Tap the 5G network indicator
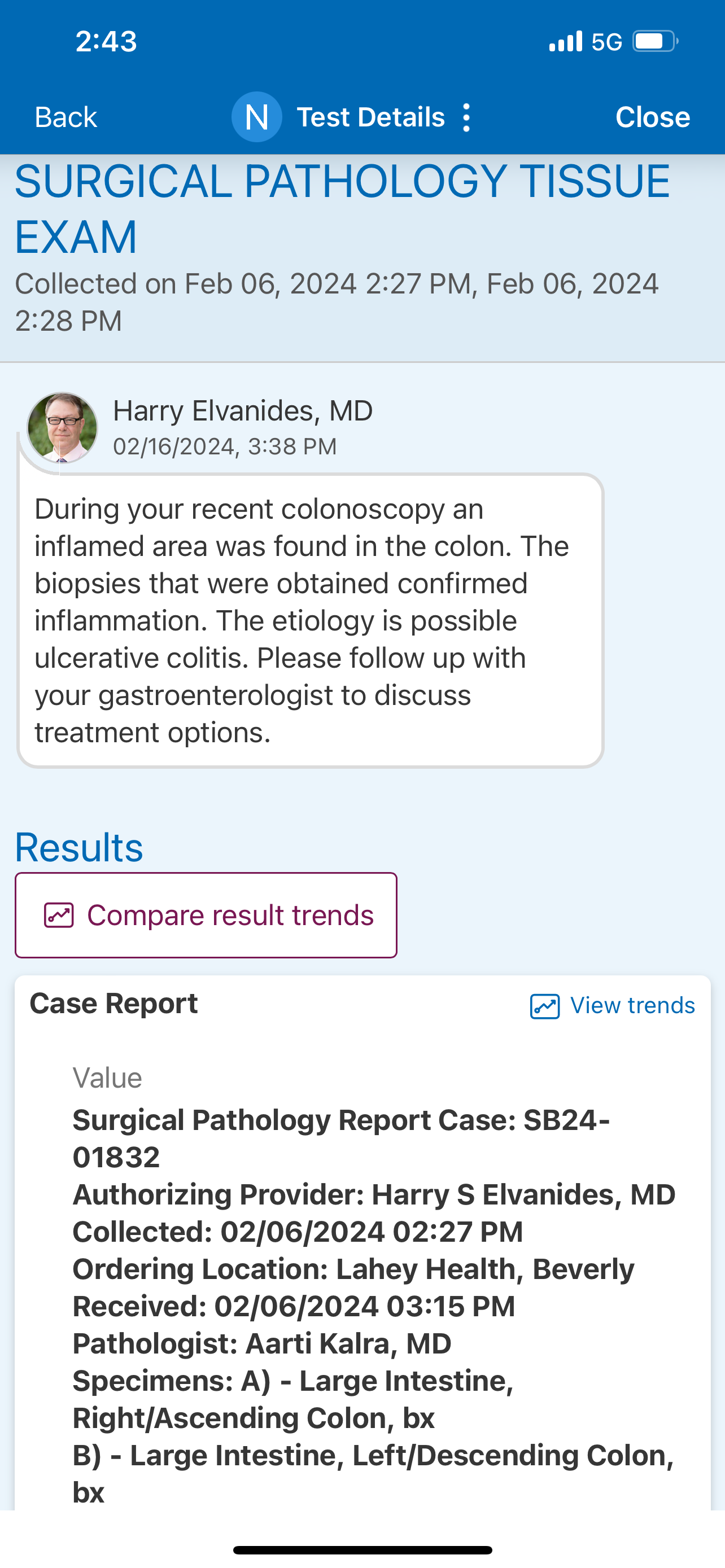The width and height of the screenshot is (725, 1568). click(x=606, y=41)
